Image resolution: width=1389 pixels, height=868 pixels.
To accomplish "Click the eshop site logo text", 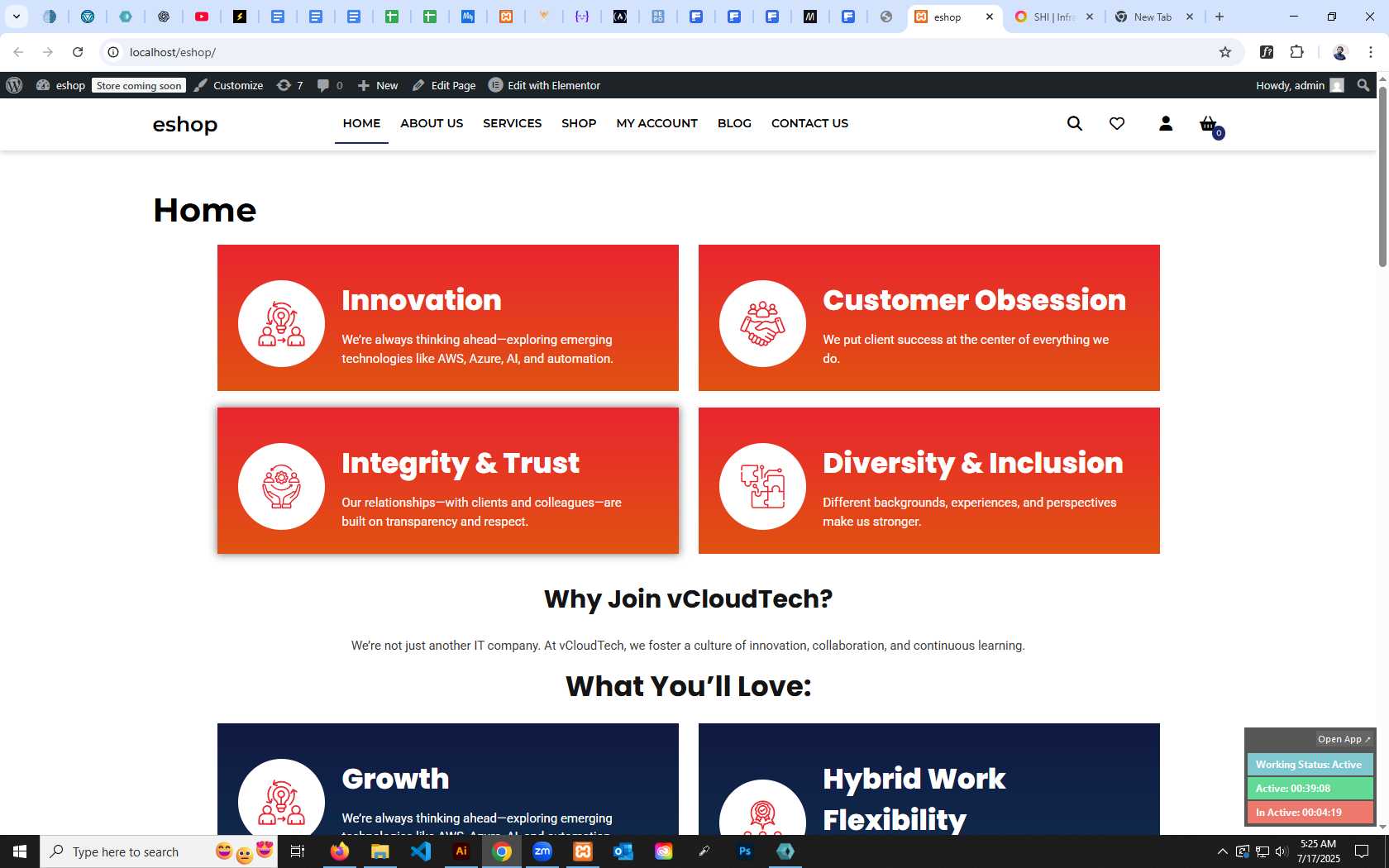I will (x=185, y=124).
